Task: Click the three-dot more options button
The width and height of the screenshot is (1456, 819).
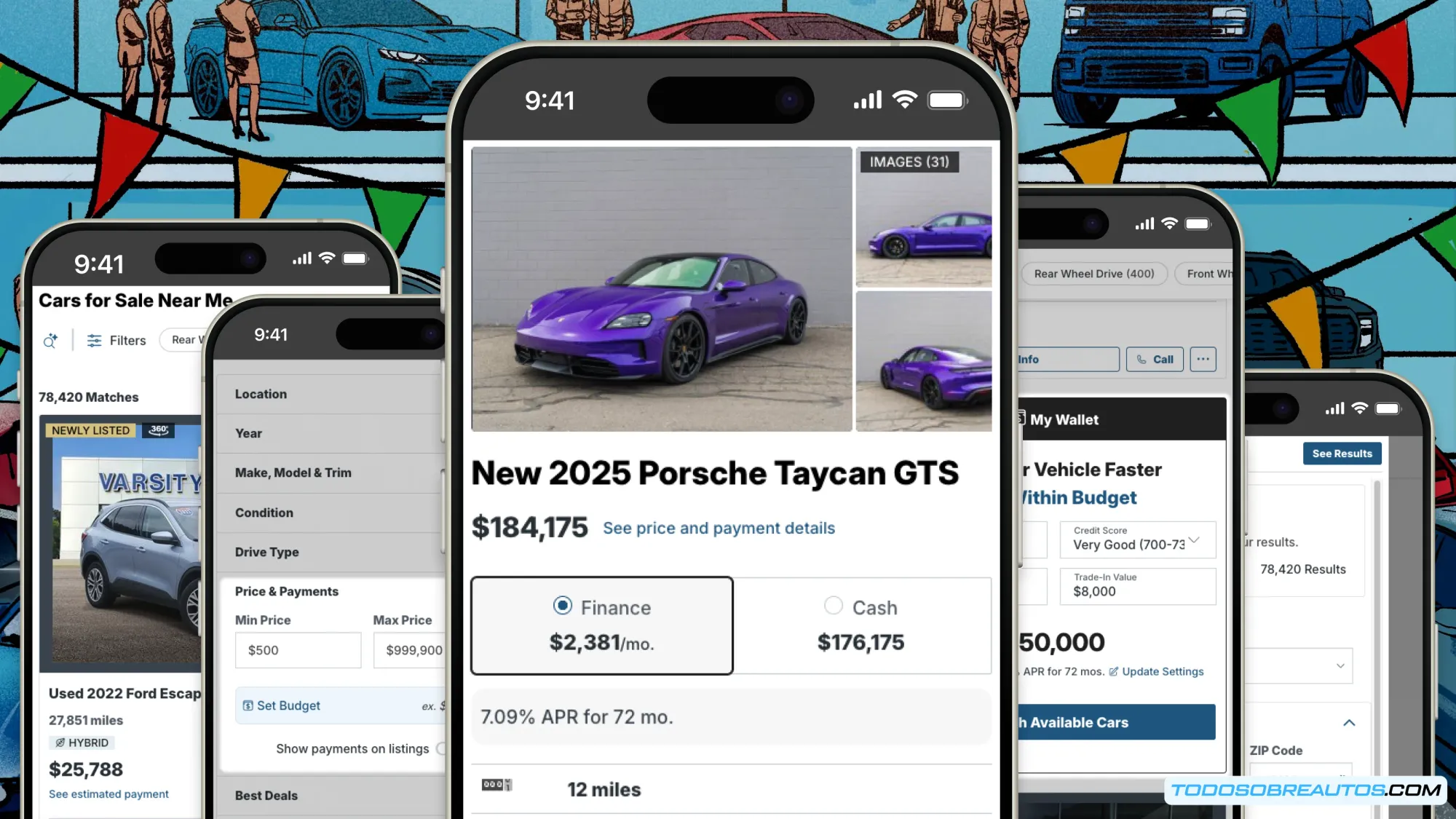Action: pyautogui.click(x=1203, y=359)
